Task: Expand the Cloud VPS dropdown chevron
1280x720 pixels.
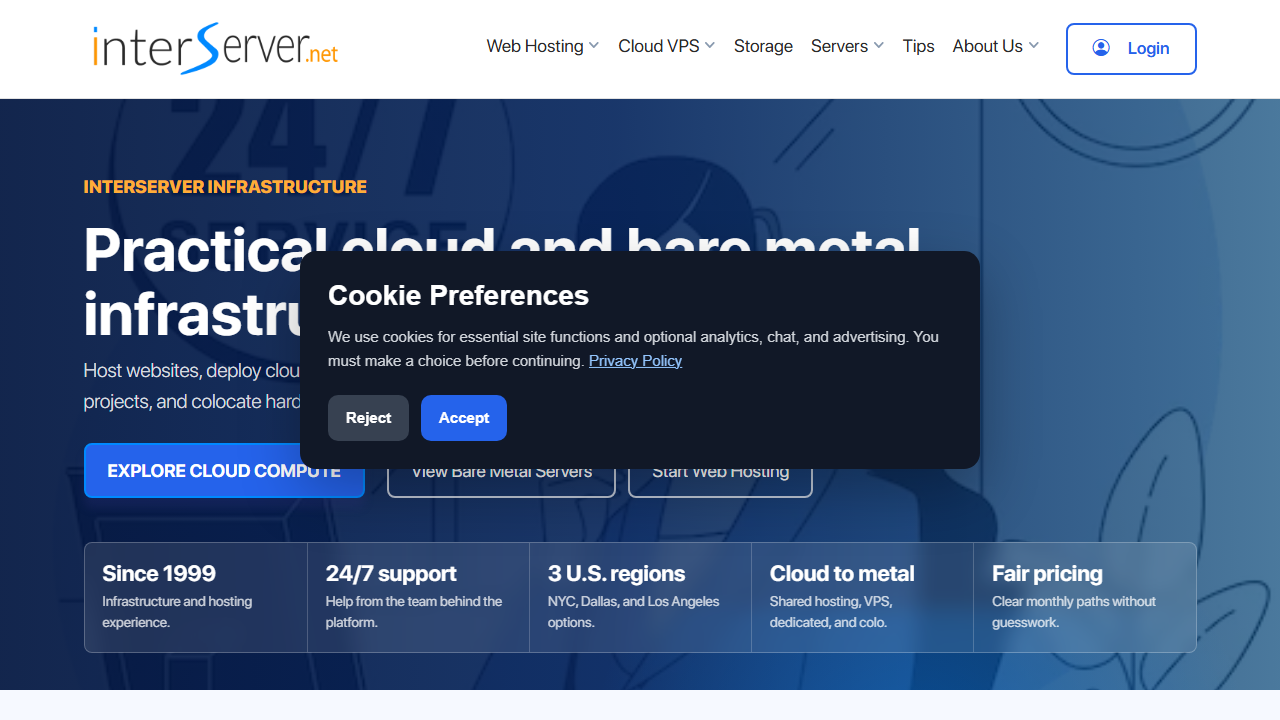Action: (710, 46)
